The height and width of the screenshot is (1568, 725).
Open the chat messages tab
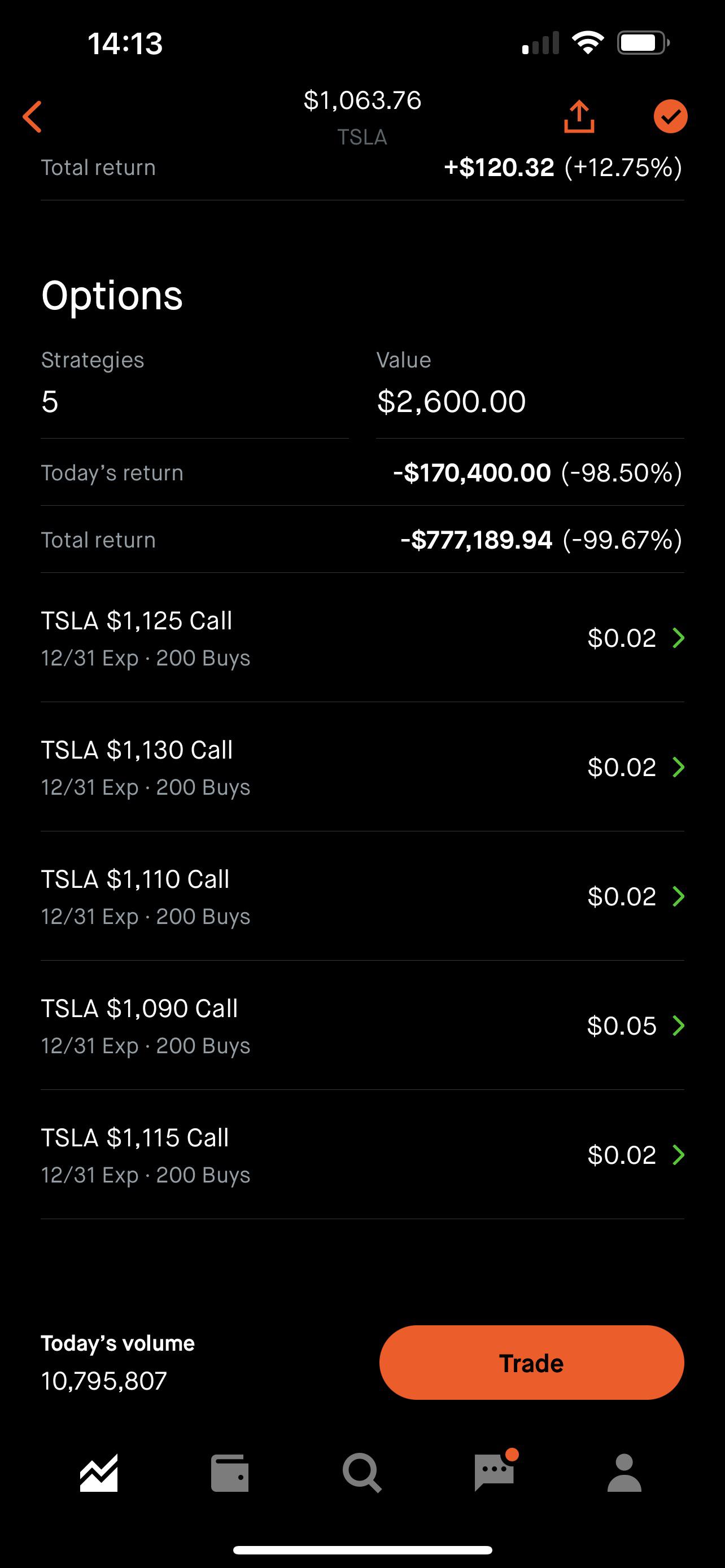(x=494, y=1473)
